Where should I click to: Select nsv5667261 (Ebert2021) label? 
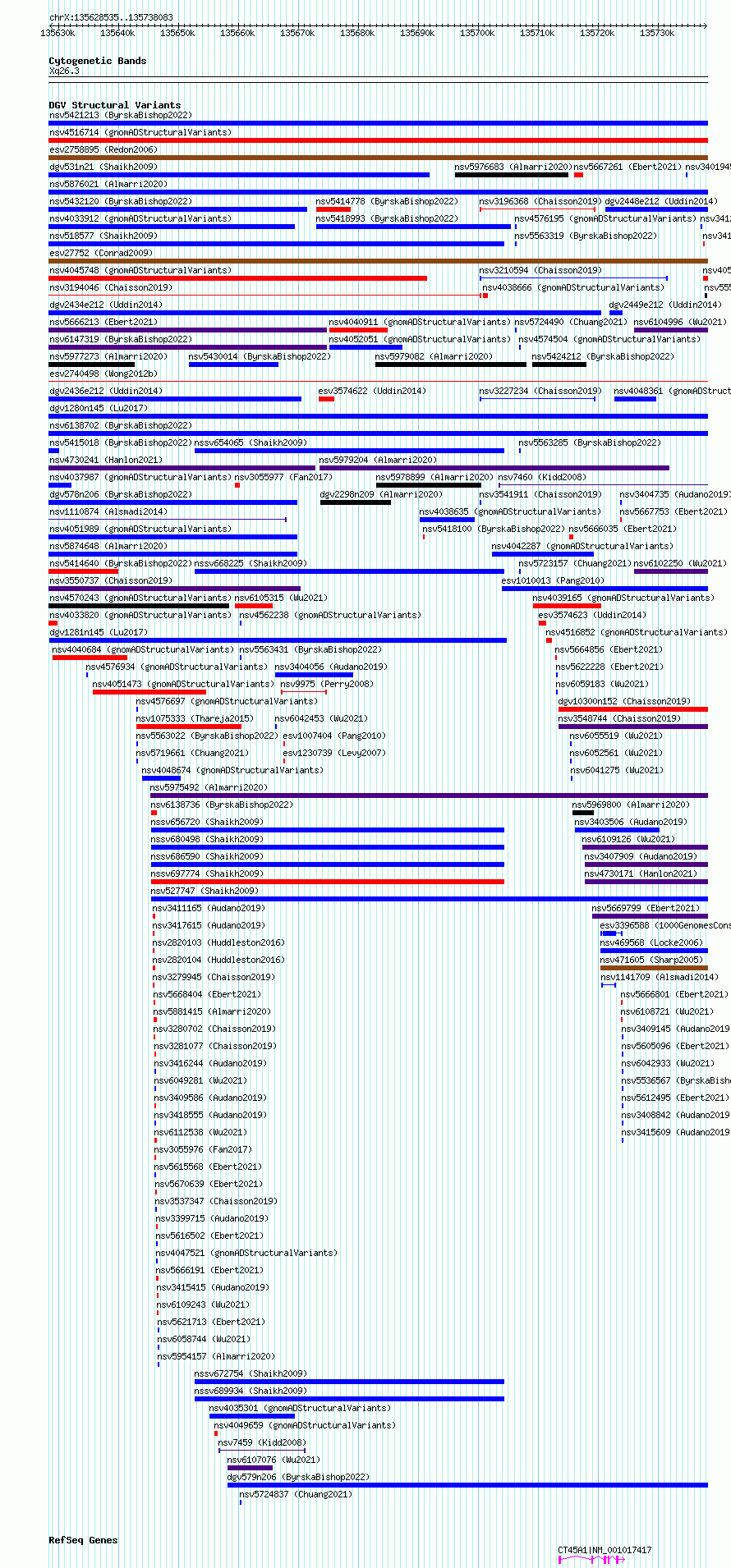pos(627,167)
